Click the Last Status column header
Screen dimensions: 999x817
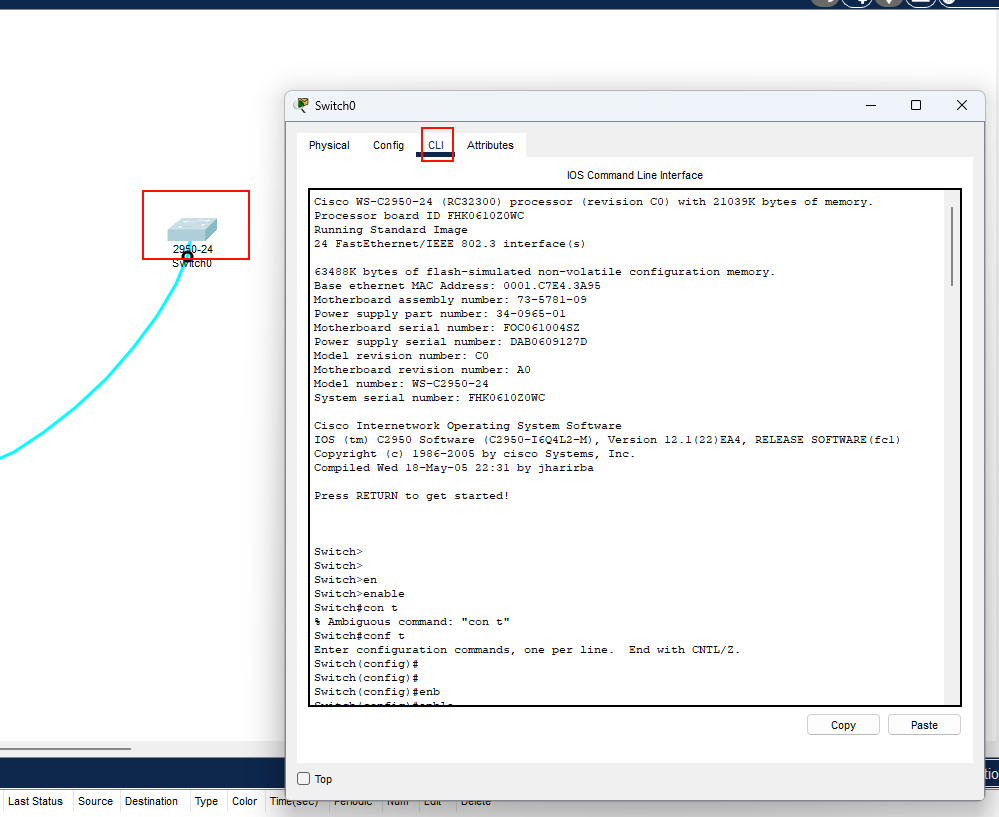[35, 801]
